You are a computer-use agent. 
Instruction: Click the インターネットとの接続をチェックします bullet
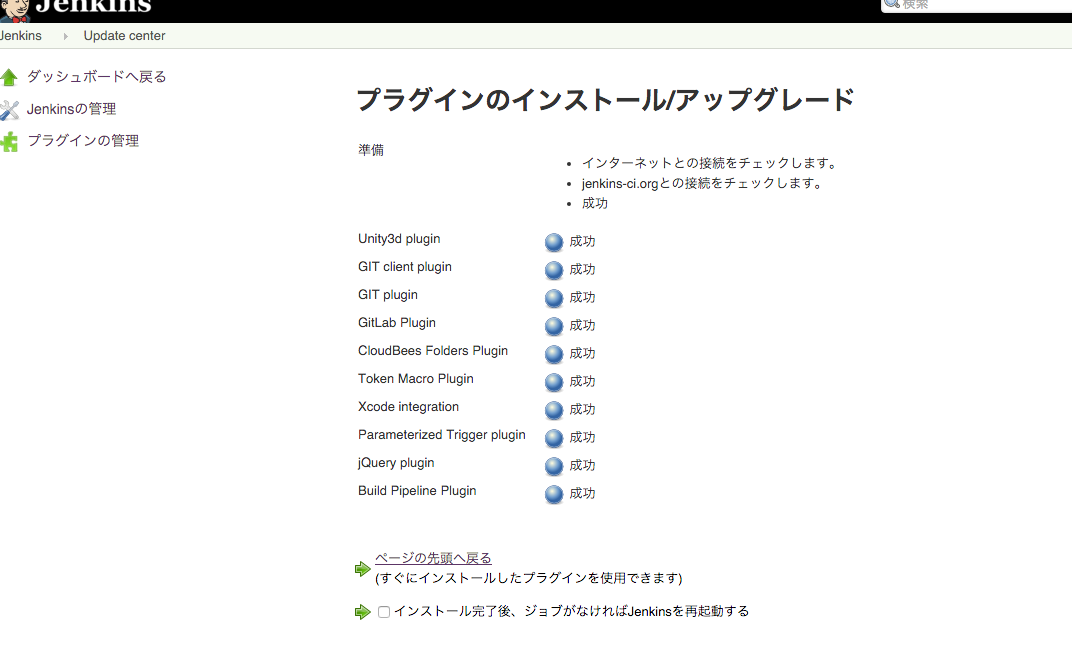[x=710, y=163]
